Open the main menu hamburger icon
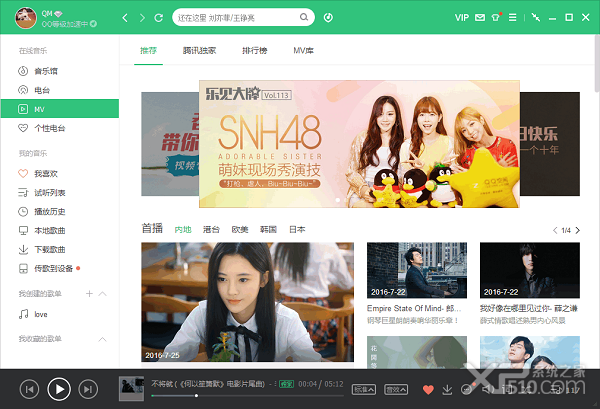 tap(512, 18)
